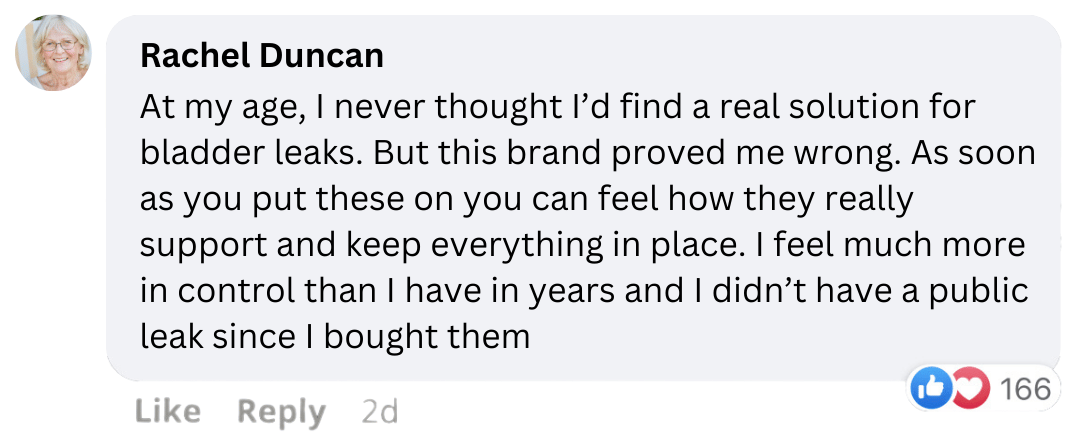Like Rachel Duncan's comment
Viewport: 1080px width, 447px height.
coord(167,411)
